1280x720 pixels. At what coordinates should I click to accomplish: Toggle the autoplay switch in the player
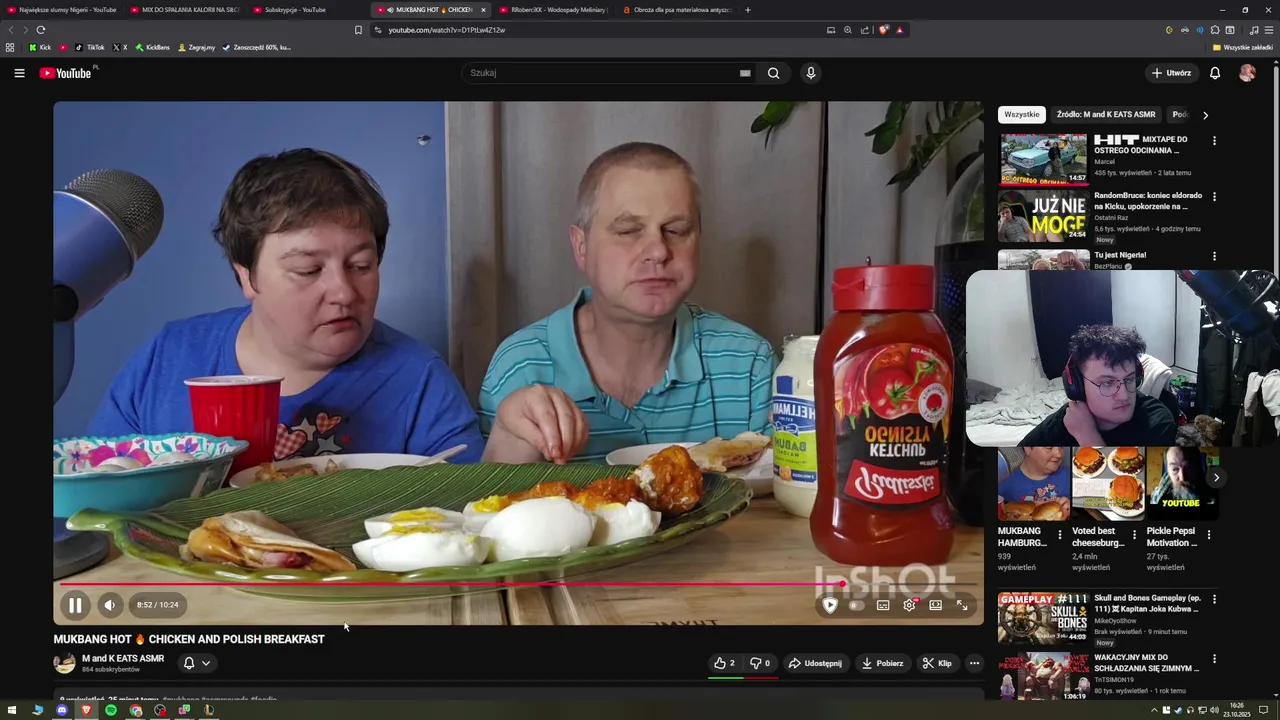click(x=856, y=605)
